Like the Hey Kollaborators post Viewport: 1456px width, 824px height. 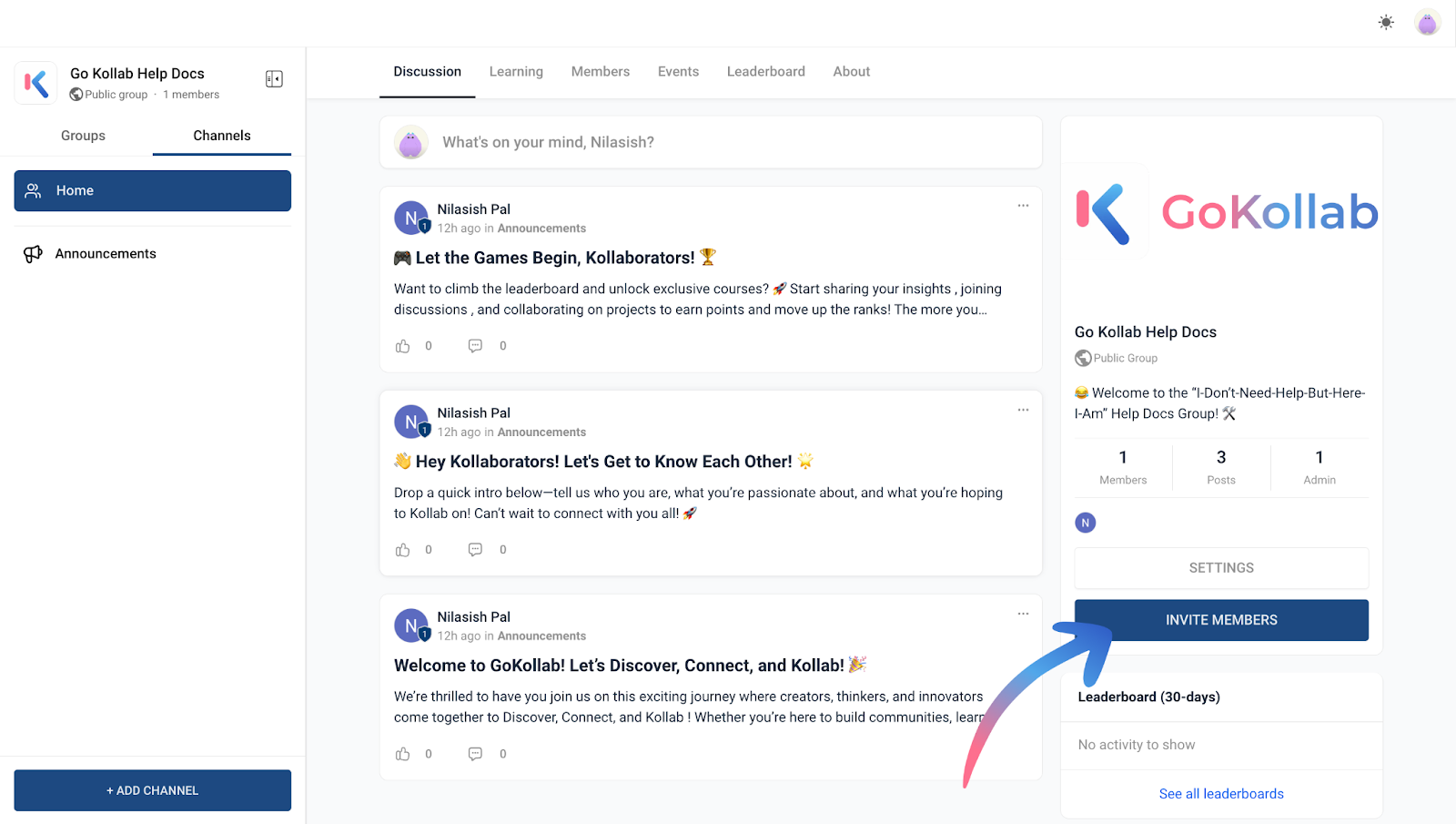[403, 550]
